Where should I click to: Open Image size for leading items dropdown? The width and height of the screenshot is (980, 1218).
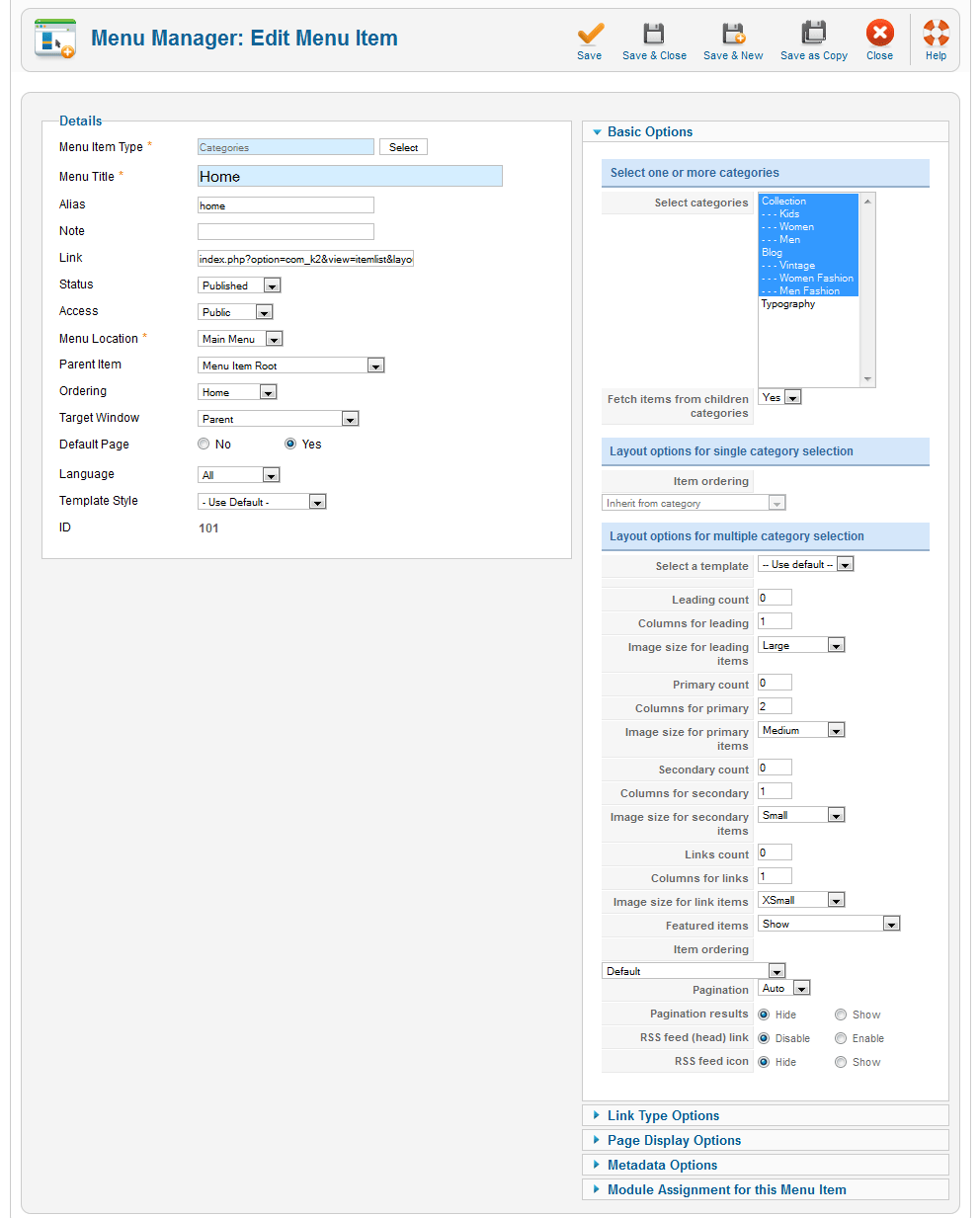801,645
